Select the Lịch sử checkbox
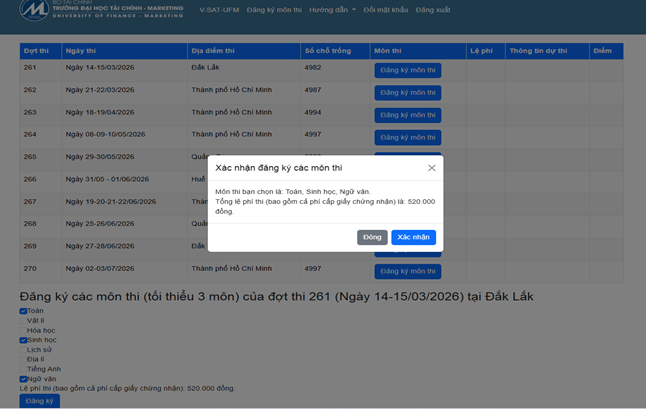646x409 pixels. [x=24, y=350]
